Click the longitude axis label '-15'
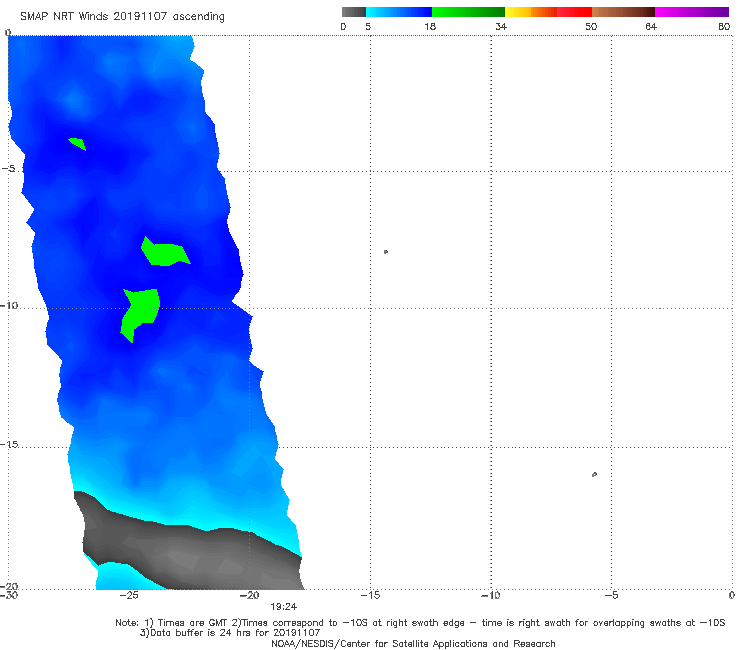The width and height of the screenshot is (740, 650). pyautogui.click(x=370, y=595)
